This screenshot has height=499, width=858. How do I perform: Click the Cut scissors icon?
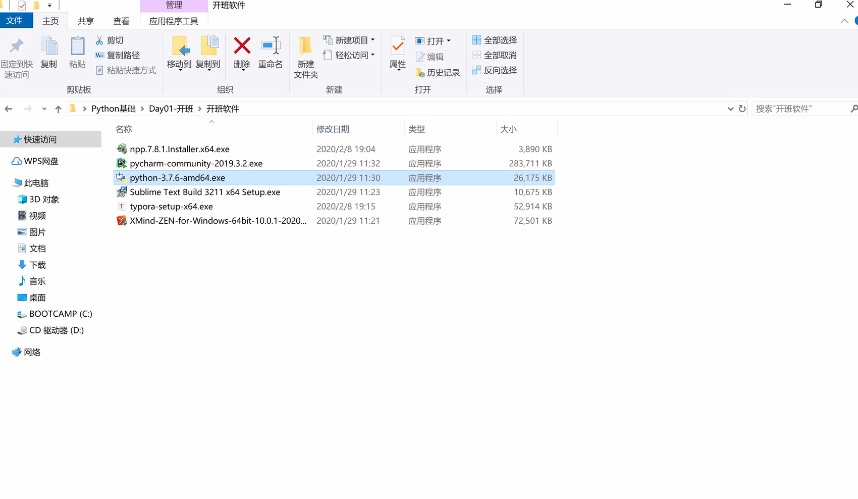coord(100,40)
